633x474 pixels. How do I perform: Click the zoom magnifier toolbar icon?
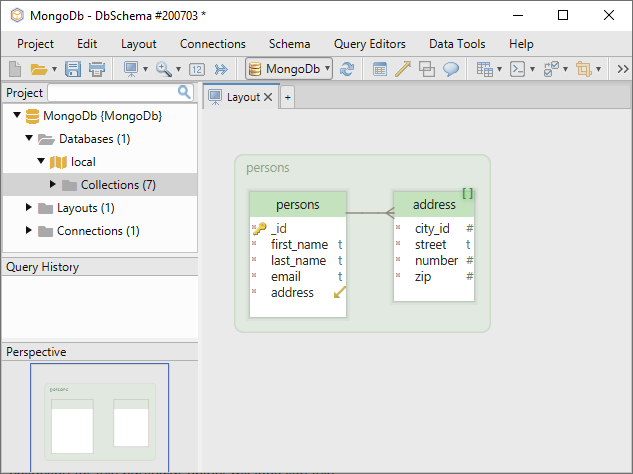[x=164, y=69]
